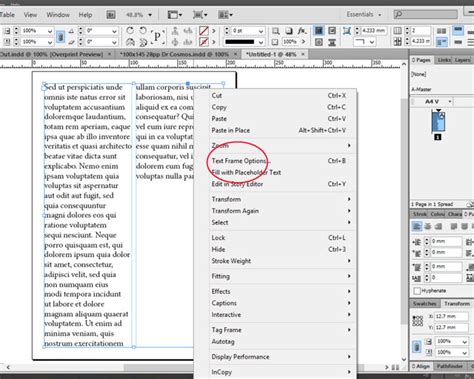This screenshot has height=379, width=474.
Task: Click the X position field 12.7 mm
Action: (451, 316)
